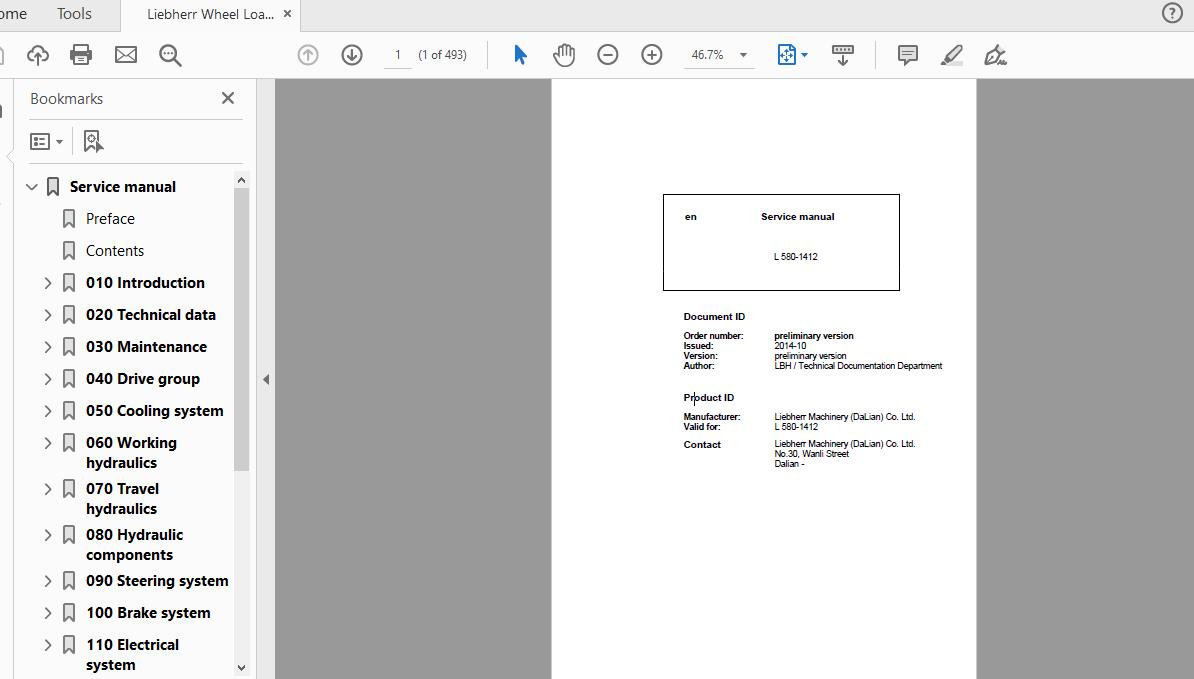Viewport: 1194px width, 679px height.
Task: Expand the 020 Technical data bookmark
Action: coord(47,315)
